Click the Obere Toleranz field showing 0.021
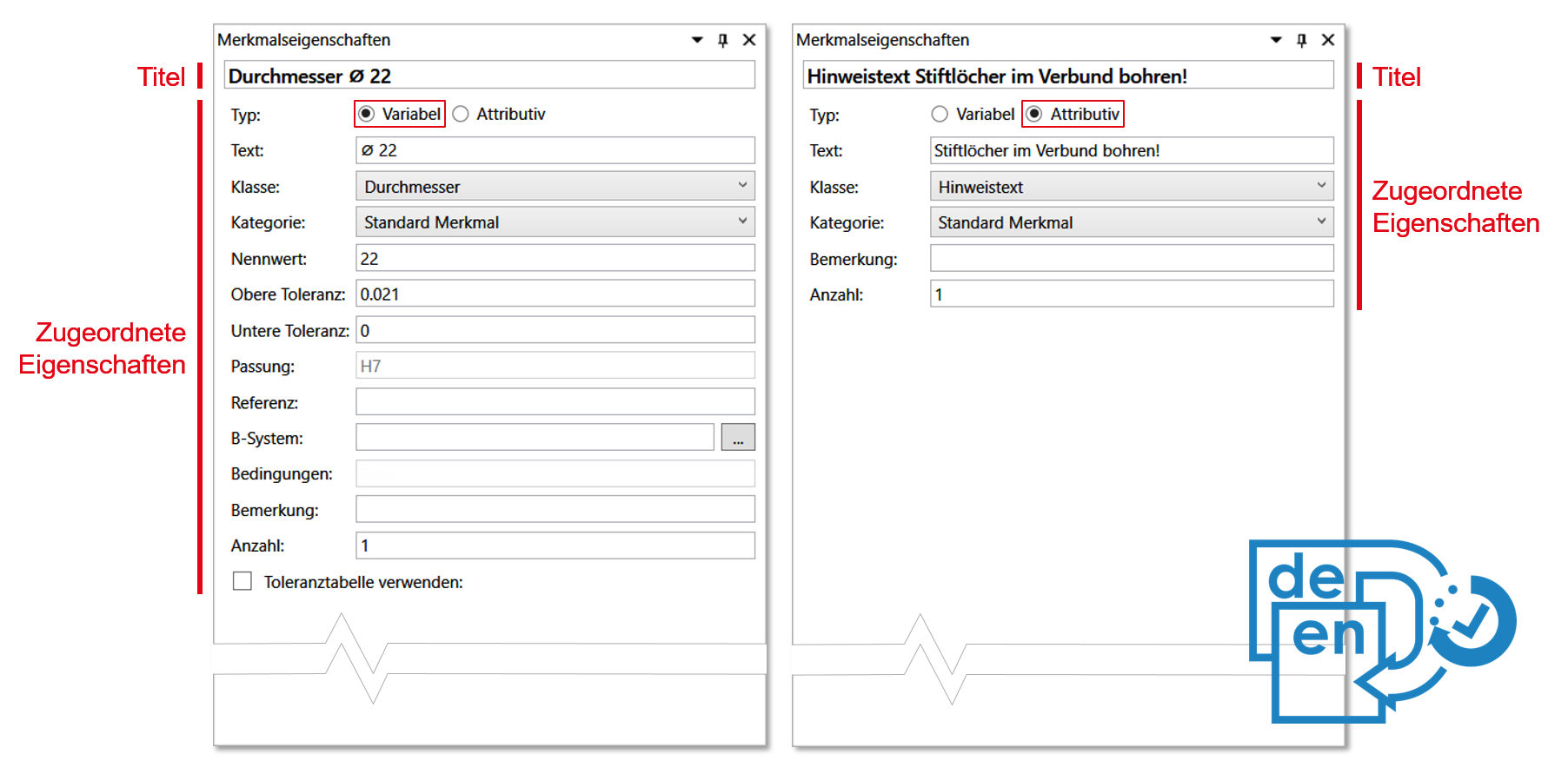Viewport: 1568px width, 774px height. tap(555, 294)
